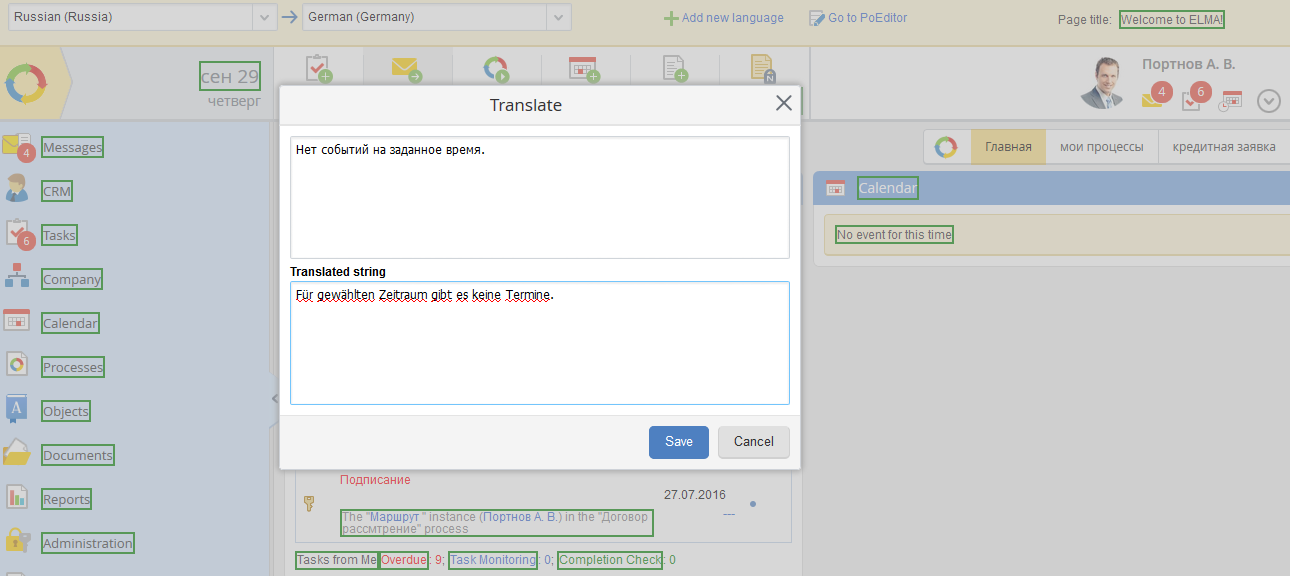
Task: Click the new message toolbar icon
Action: [406, 70]
